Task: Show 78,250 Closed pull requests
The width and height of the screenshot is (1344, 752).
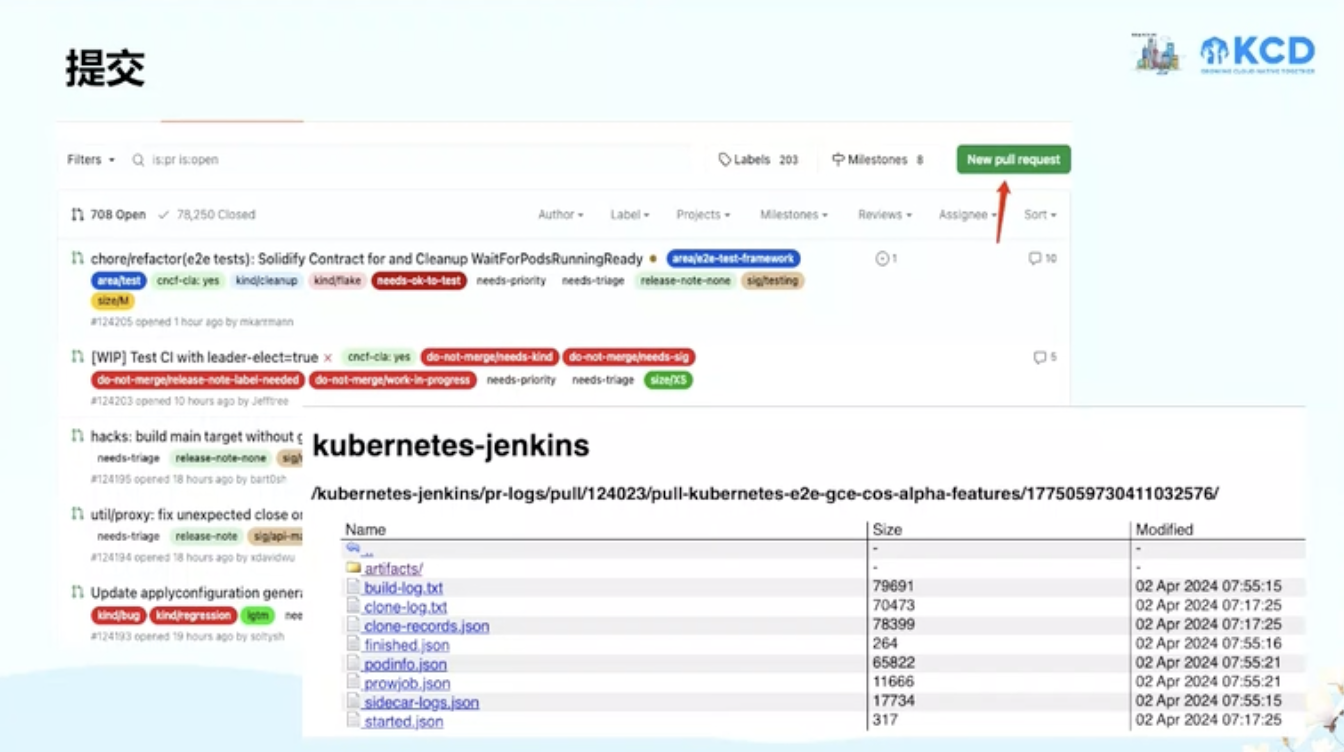Action: tap(207, 214)
